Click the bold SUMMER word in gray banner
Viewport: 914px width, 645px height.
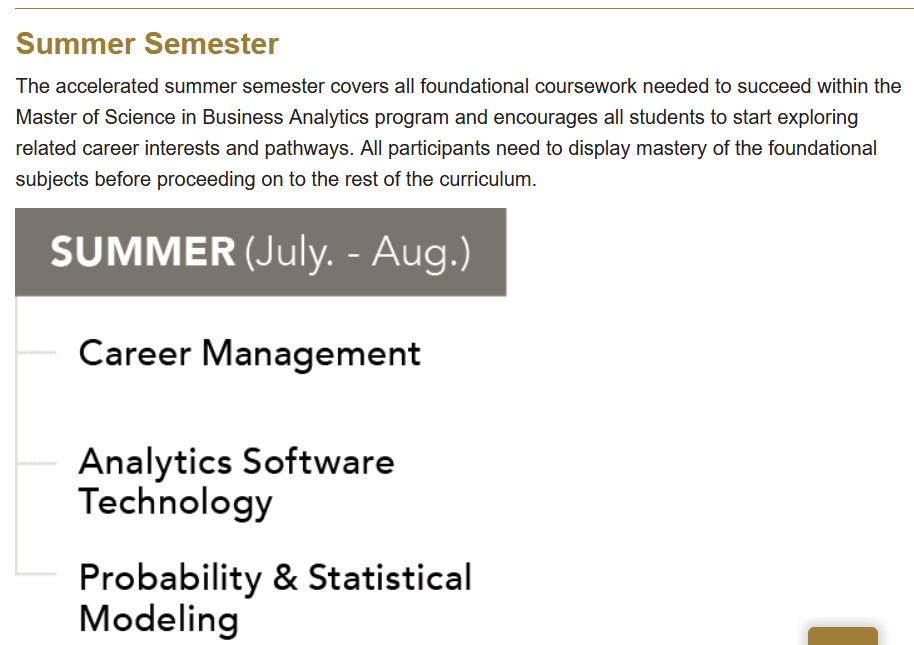143,252
